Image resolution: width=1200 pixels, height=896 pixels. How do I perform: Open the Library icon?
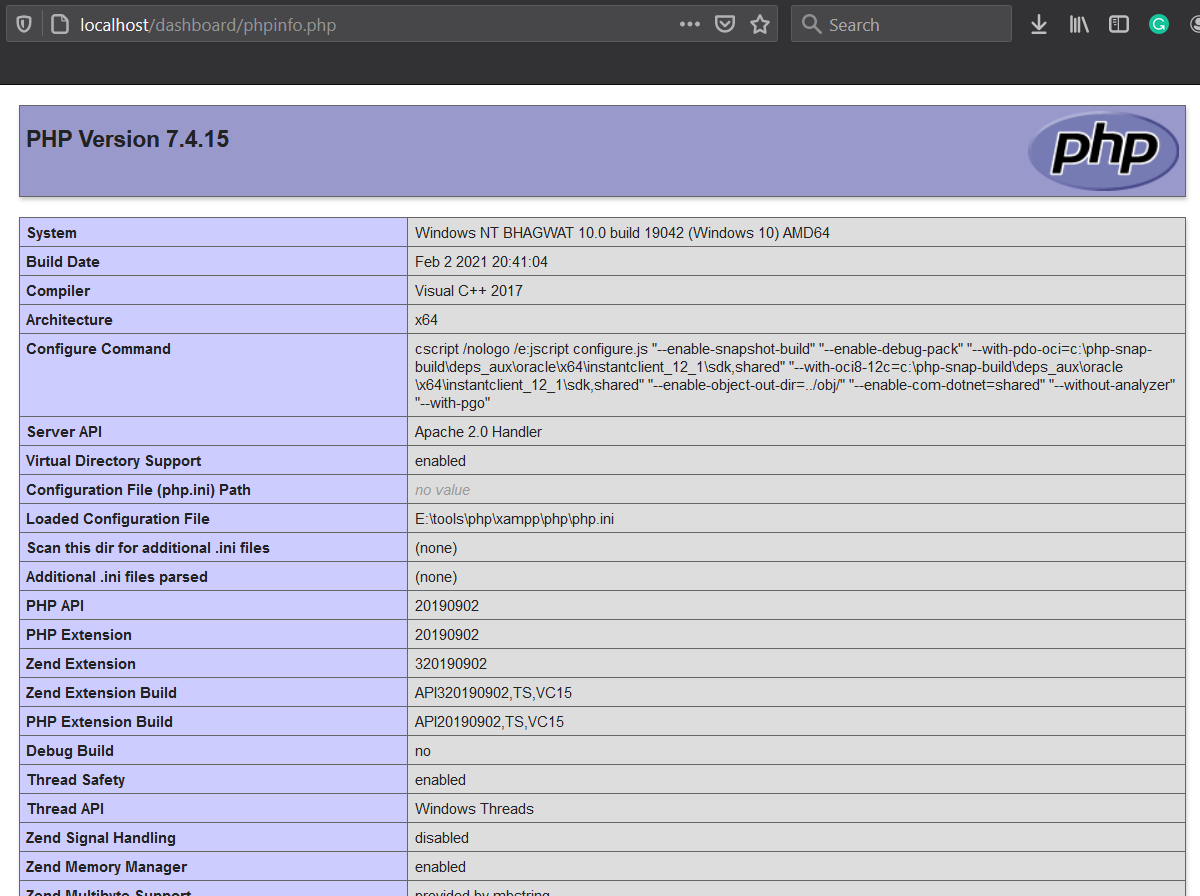point(1079,24)
